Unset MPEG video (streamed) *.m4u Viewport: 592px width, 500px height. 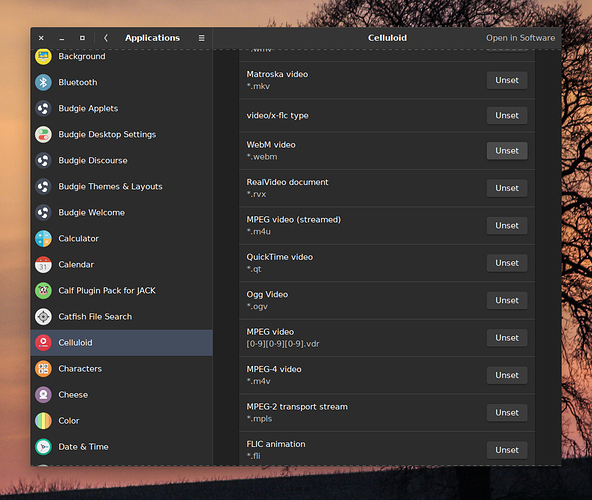tap(507, 225)
